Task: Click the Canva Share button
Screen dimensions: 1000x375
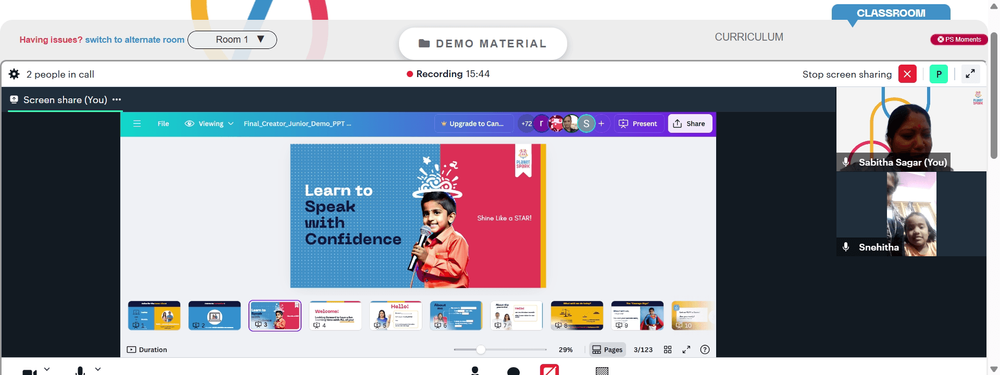Action: 690,124
